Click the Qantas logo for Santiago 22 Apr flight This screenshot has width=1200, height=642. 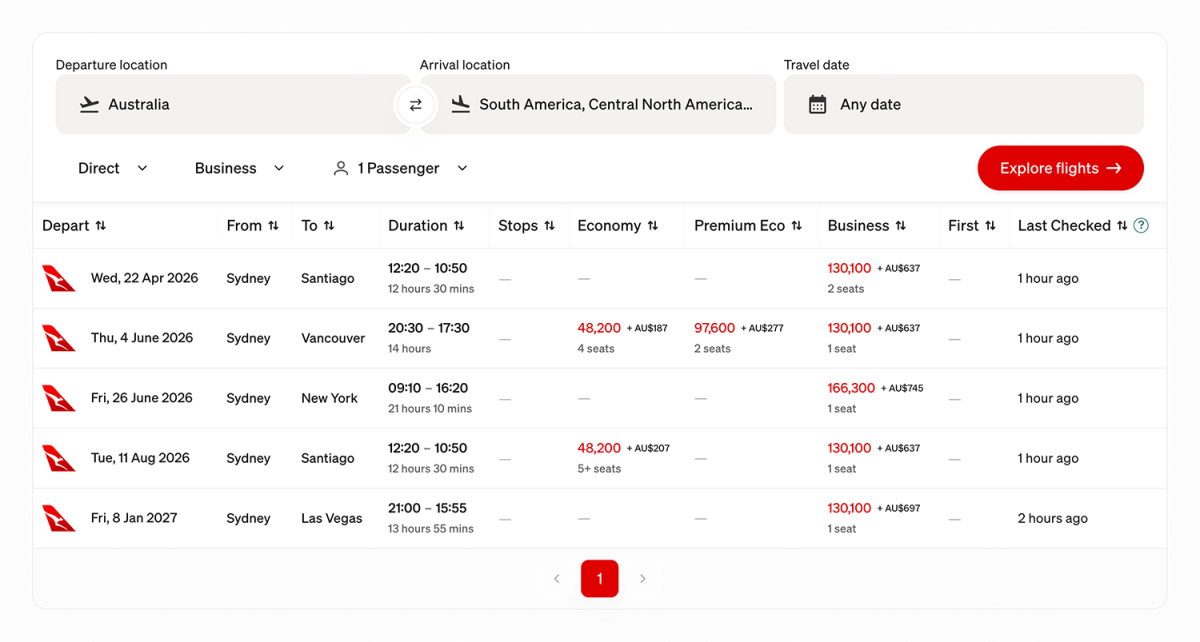pyautogui.click(x=59, y=278)
